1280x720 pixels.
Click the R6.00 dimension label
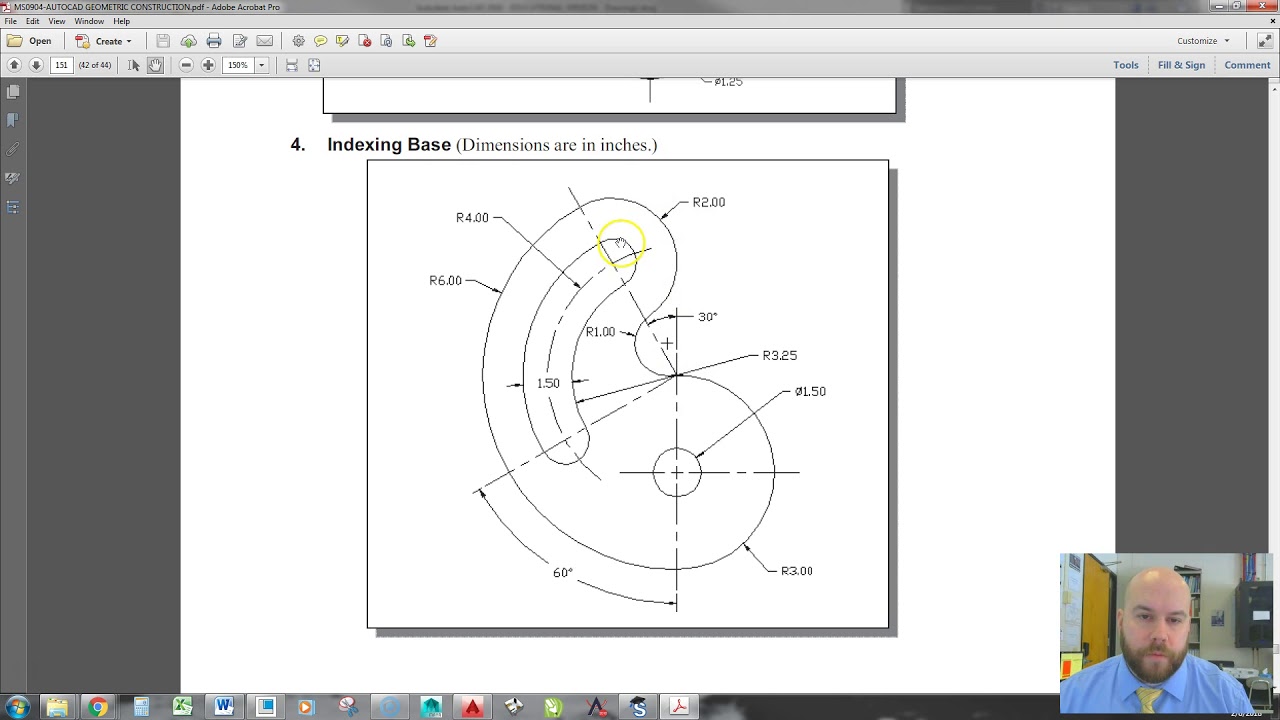coord(446,281)
